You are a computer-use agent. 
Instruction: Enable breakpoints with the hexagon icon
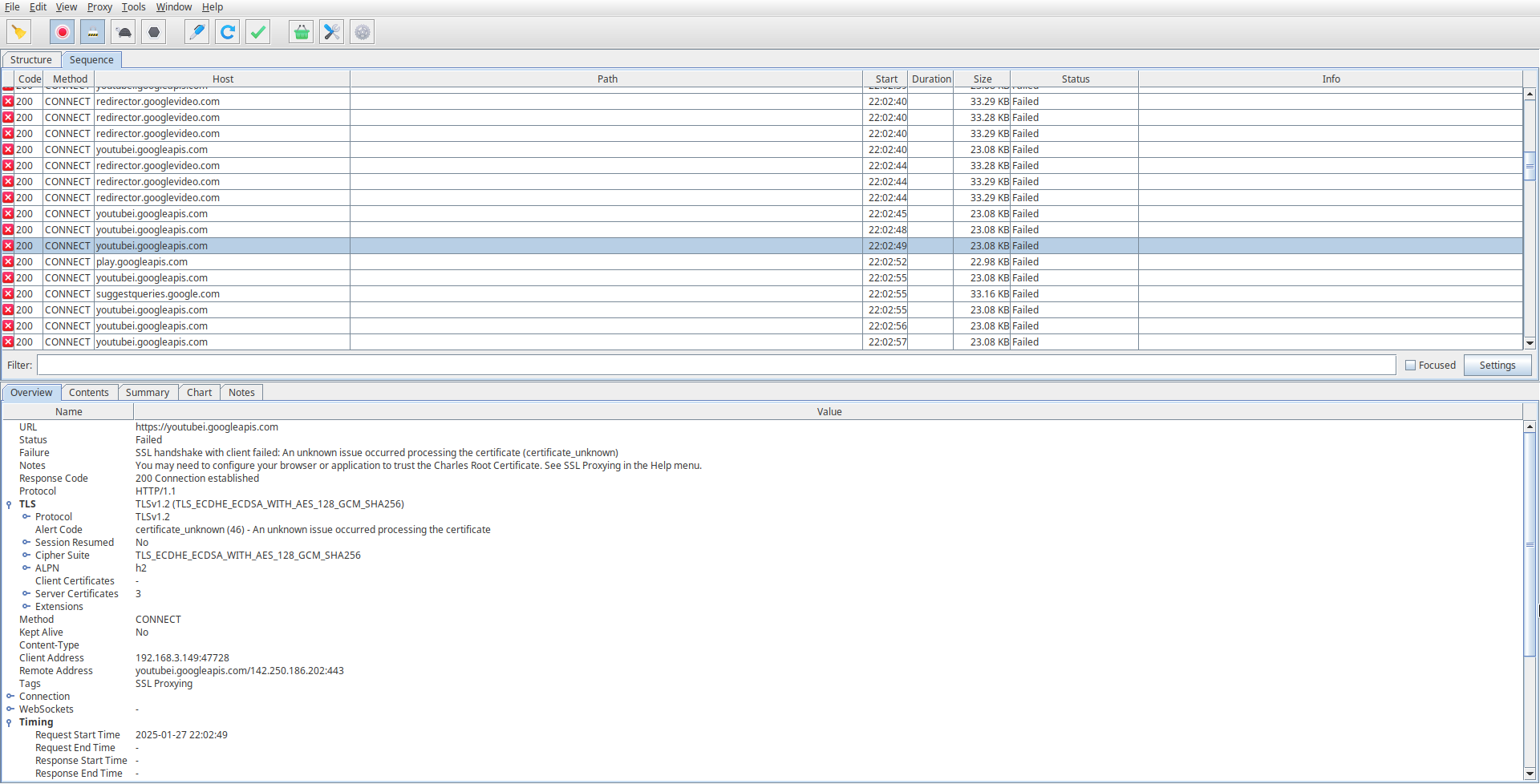[154, 32]
